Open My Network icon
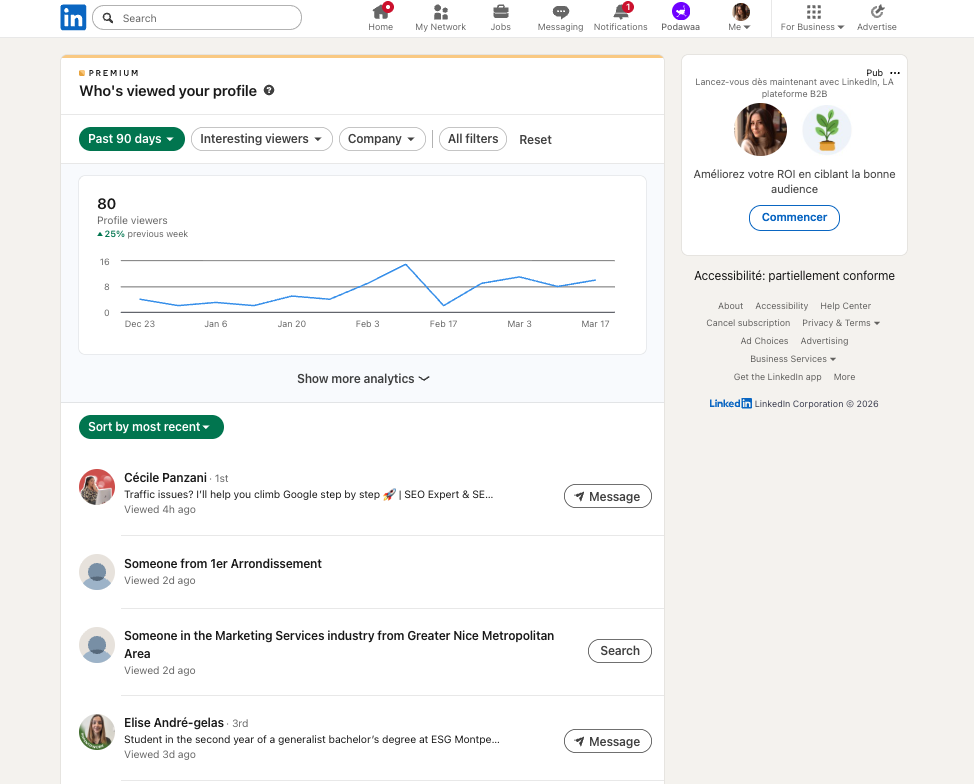 click(x=440, y=12)
